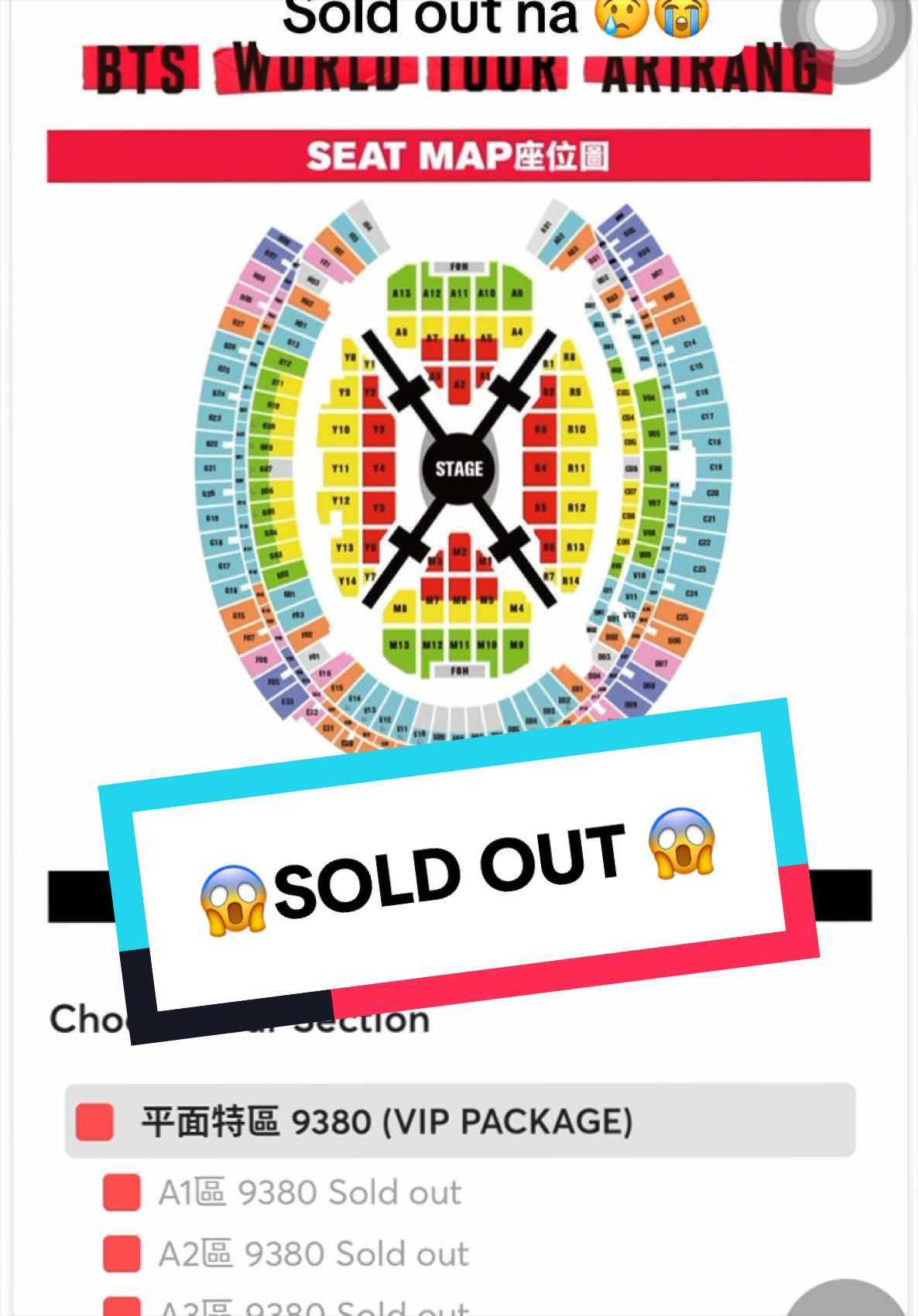Viewport: 918px width, 1316px height.
Task: Select yellow section R12 on the seat map
Action: (x=577, y=508)
